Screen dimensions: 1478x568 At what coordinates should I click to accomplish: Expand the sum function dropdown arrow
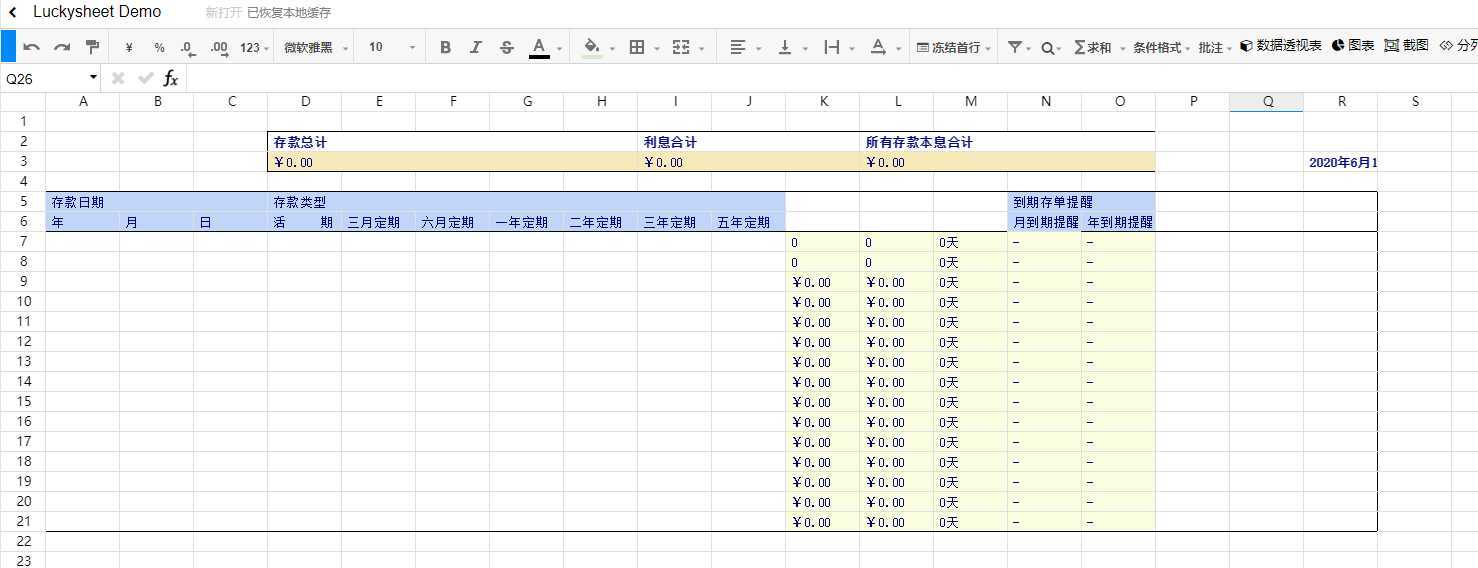tap(1122, 48)
